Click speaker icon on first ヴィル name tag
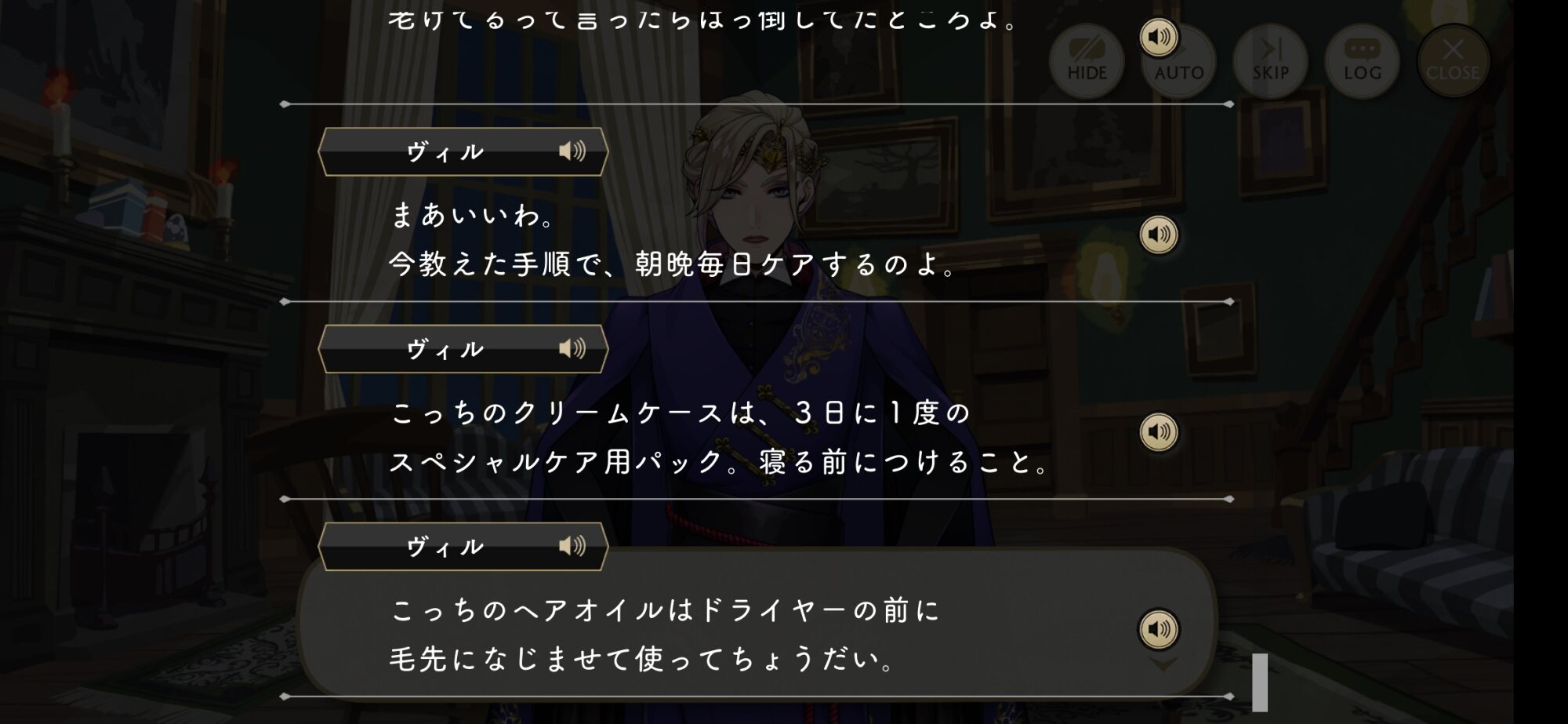This screenshot has width=1568, height=724. tap(572, 151)
